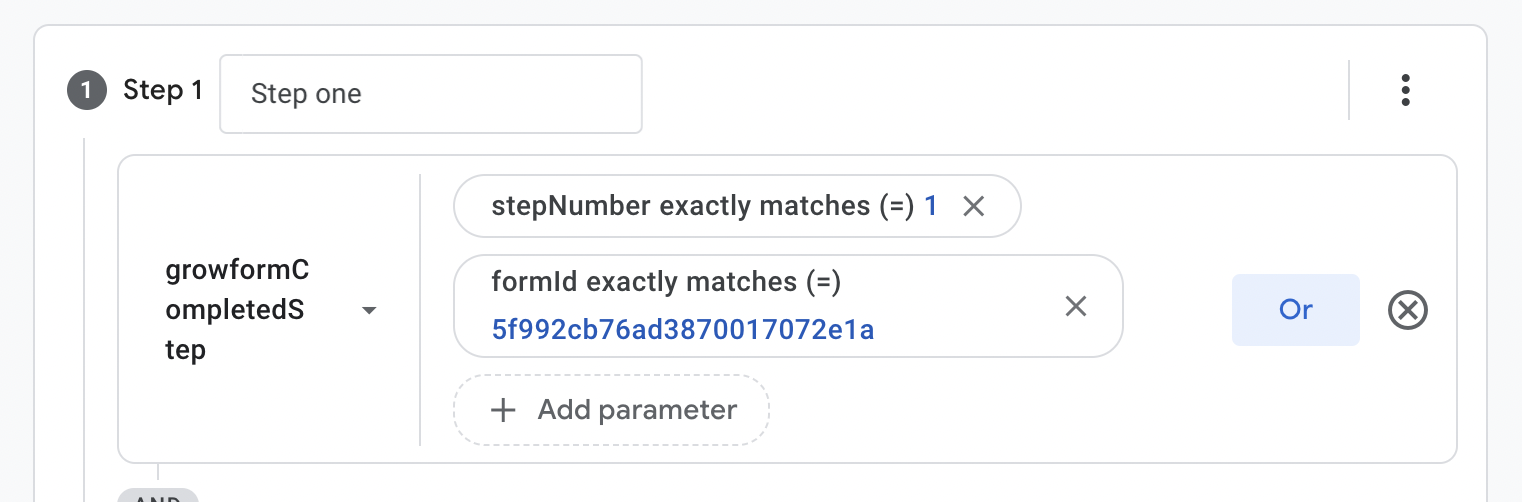The image size is (1522, 502).
Task: Click the stepNumber value 1
Action: pos(930,206)
